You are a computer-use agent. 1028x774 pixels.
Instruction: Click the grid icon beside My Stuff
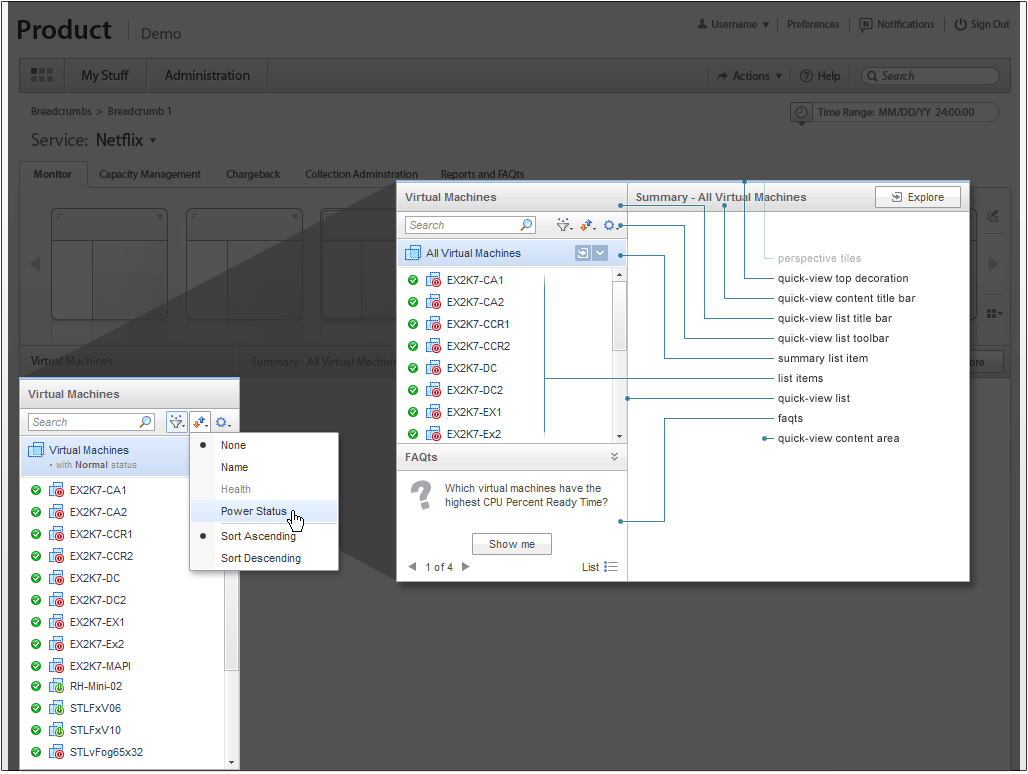click(42, 75)
